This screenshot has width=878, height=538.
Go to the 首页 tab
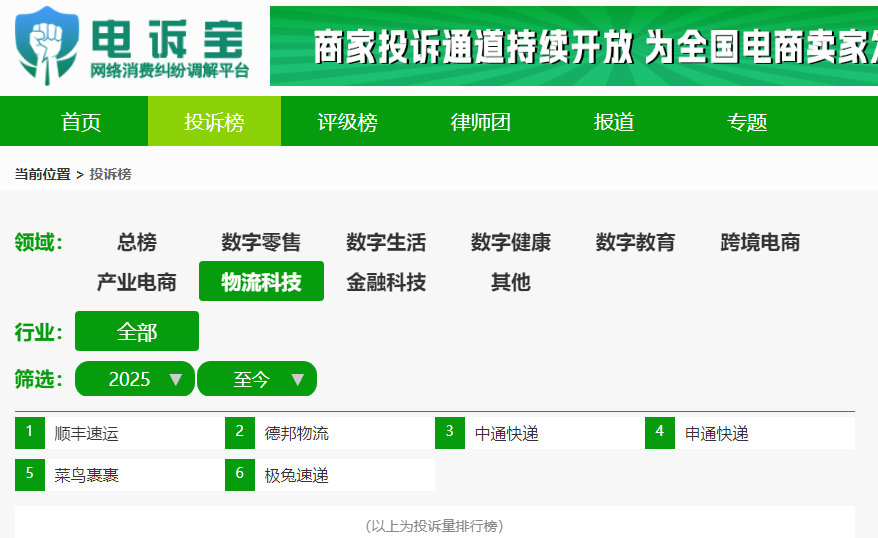[x=81, y=121]
